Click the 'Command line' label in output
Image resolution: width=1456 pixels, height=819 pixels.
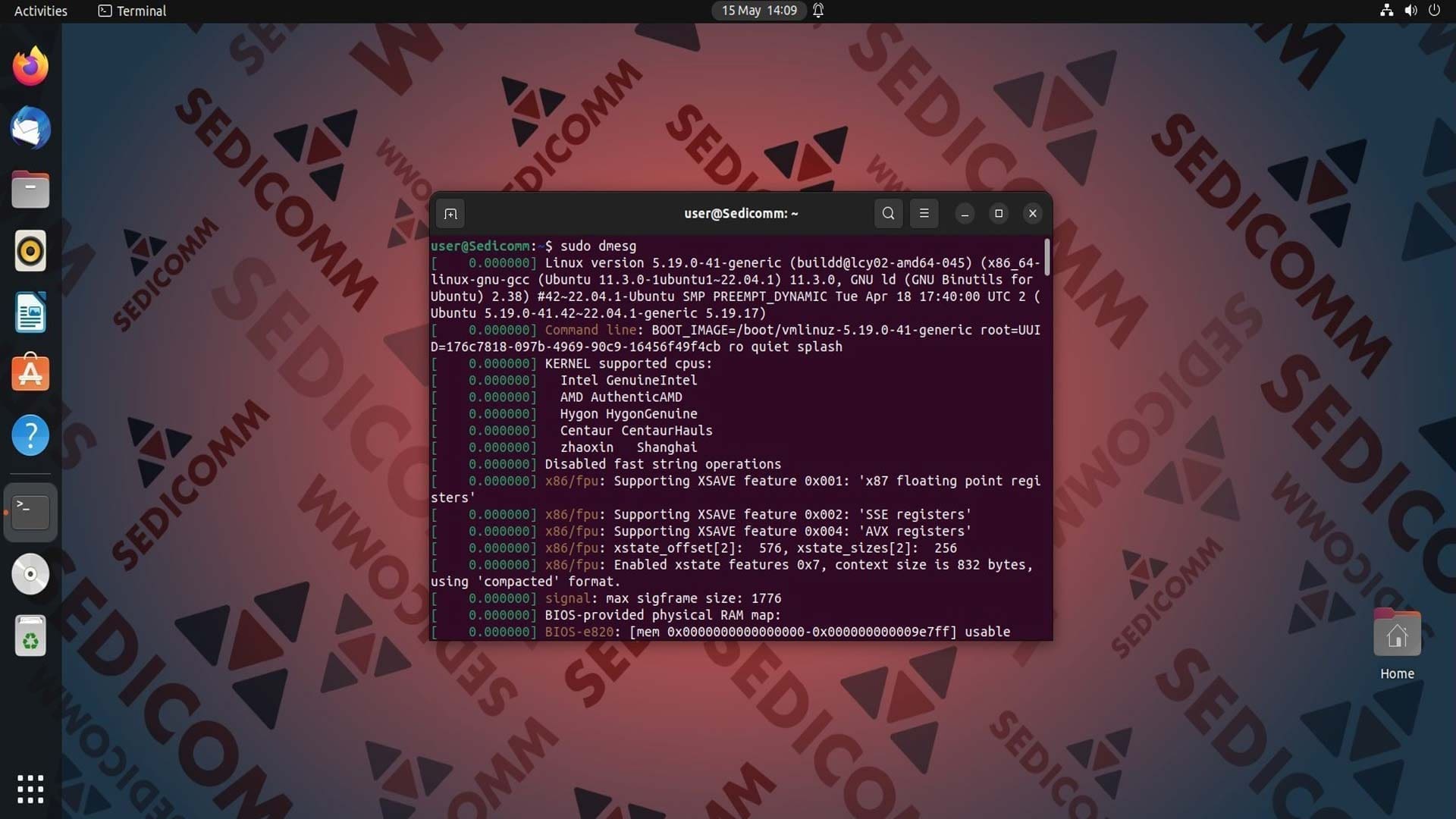click(591, 330)
